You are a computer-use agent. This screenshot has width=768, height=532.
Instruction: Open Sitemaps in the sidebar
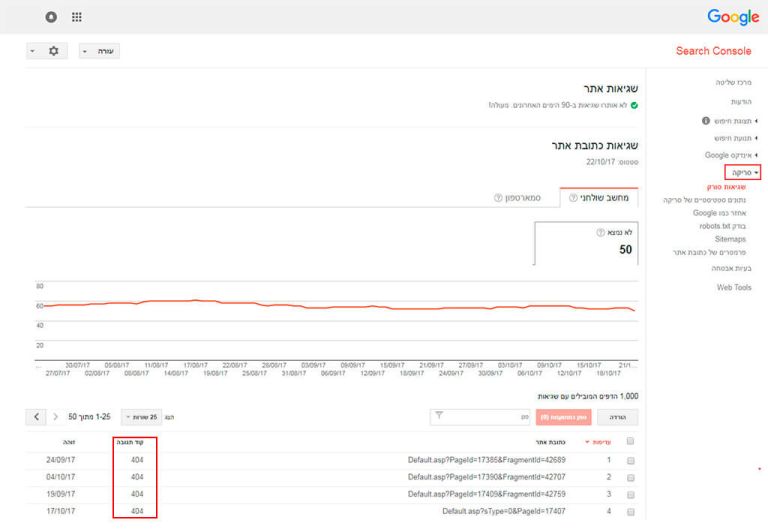pyautogui.click(x=730, y=239)
